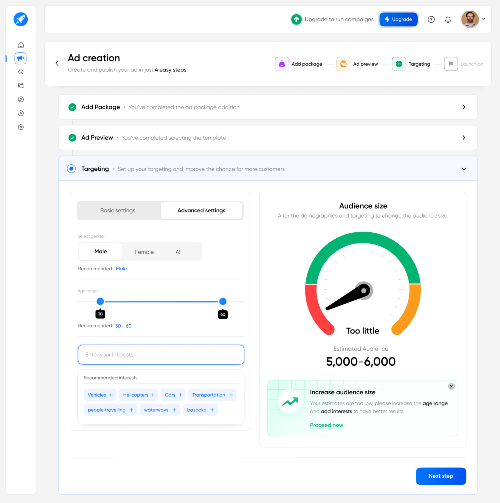Click green checkmark beside Ad Preview

pyautogui.click(x=72, y=138)
